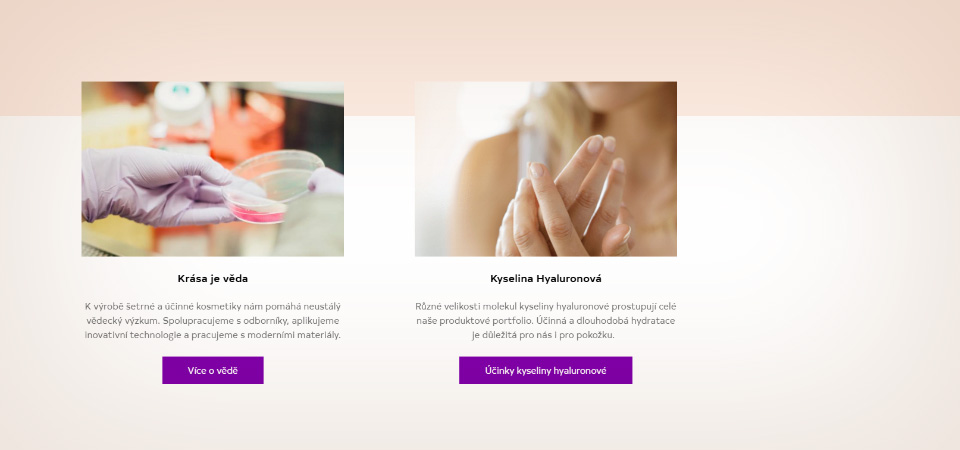Viewport: 960px width, 450px height.
Task: Open the woman's hands photo
Action: click(546, 169)
